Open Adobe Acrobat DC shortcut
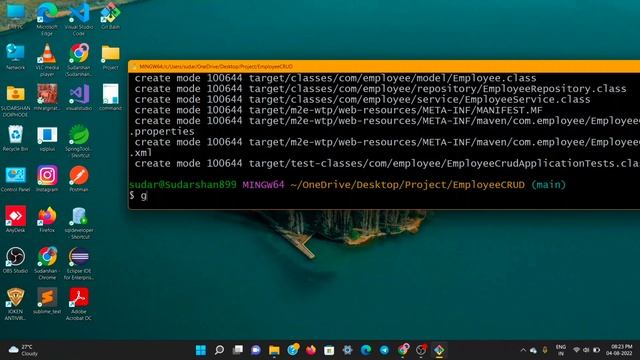The width and height of the screenshot is (640, 360). point(79,304)
